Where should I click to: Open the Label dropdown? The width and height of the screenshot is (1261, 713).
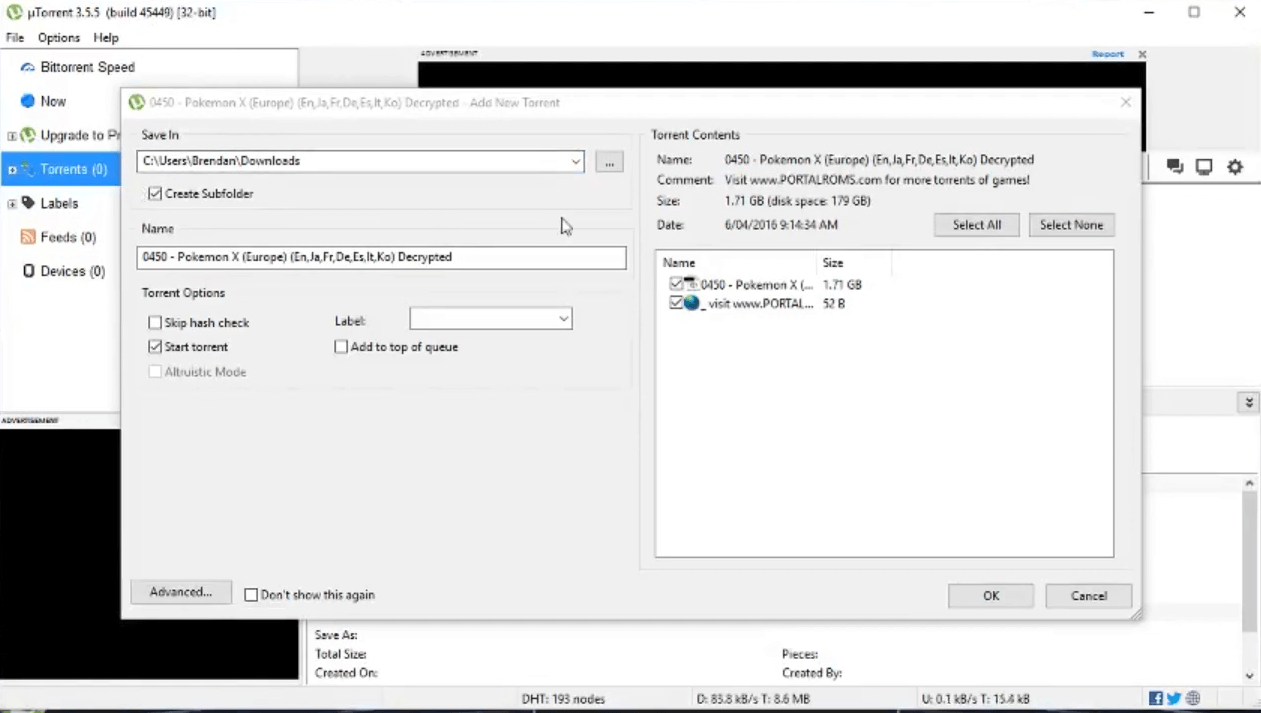[563, 319]
